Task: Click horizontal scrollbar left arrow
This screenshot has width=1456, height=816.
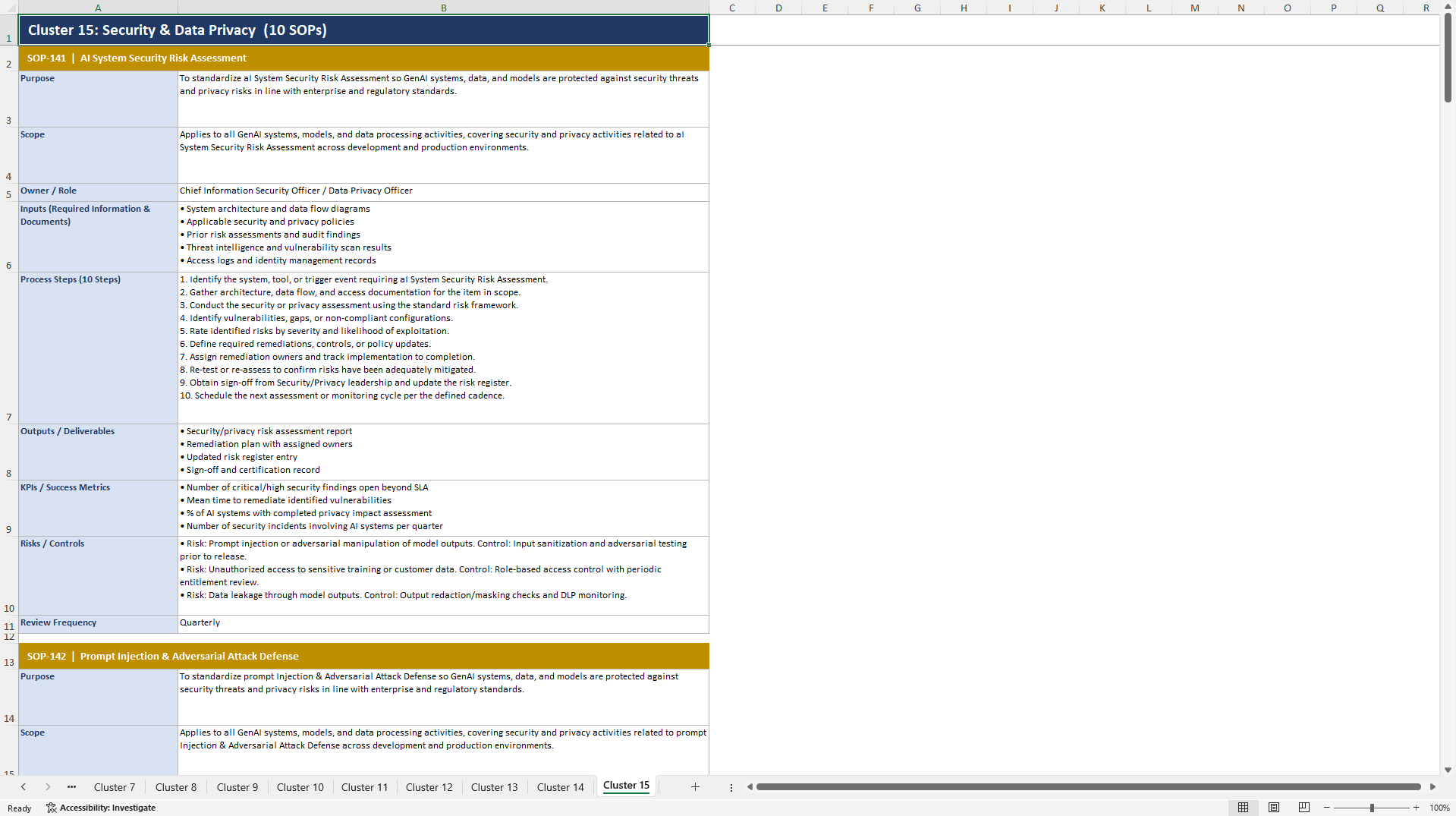Action: click(x=750, y=787)
